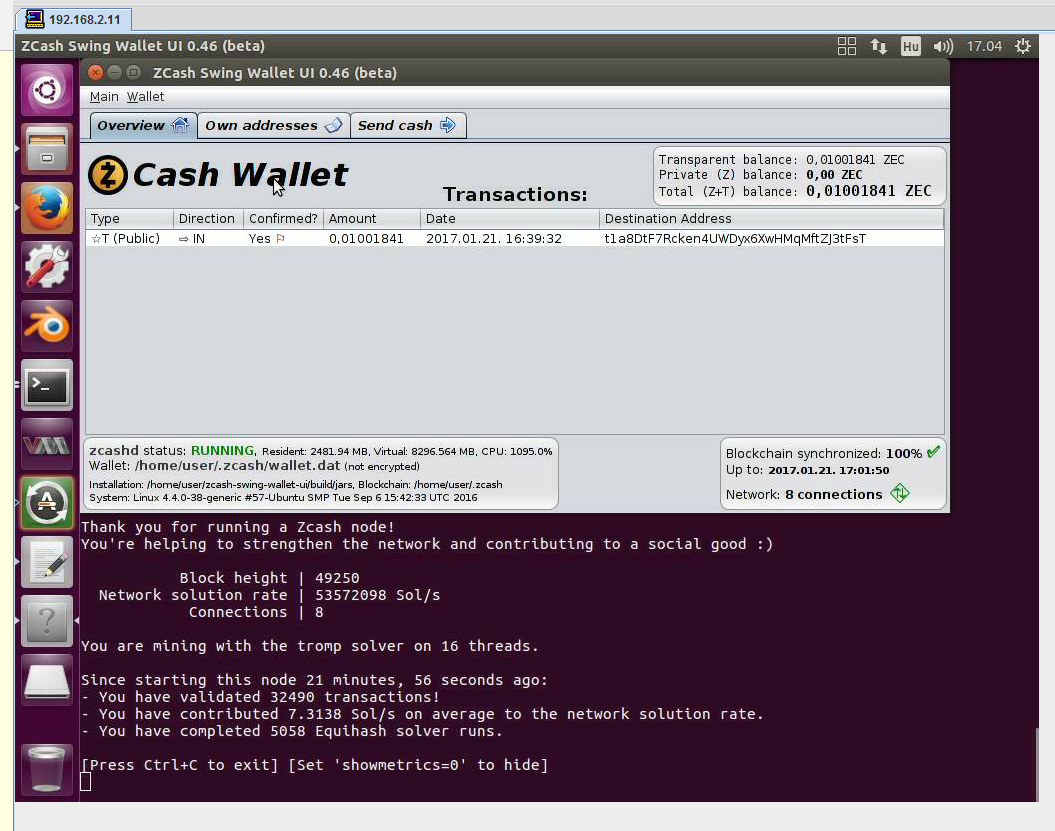
Task: Open the sound volume indicator
Action: (x=943, y=46)
